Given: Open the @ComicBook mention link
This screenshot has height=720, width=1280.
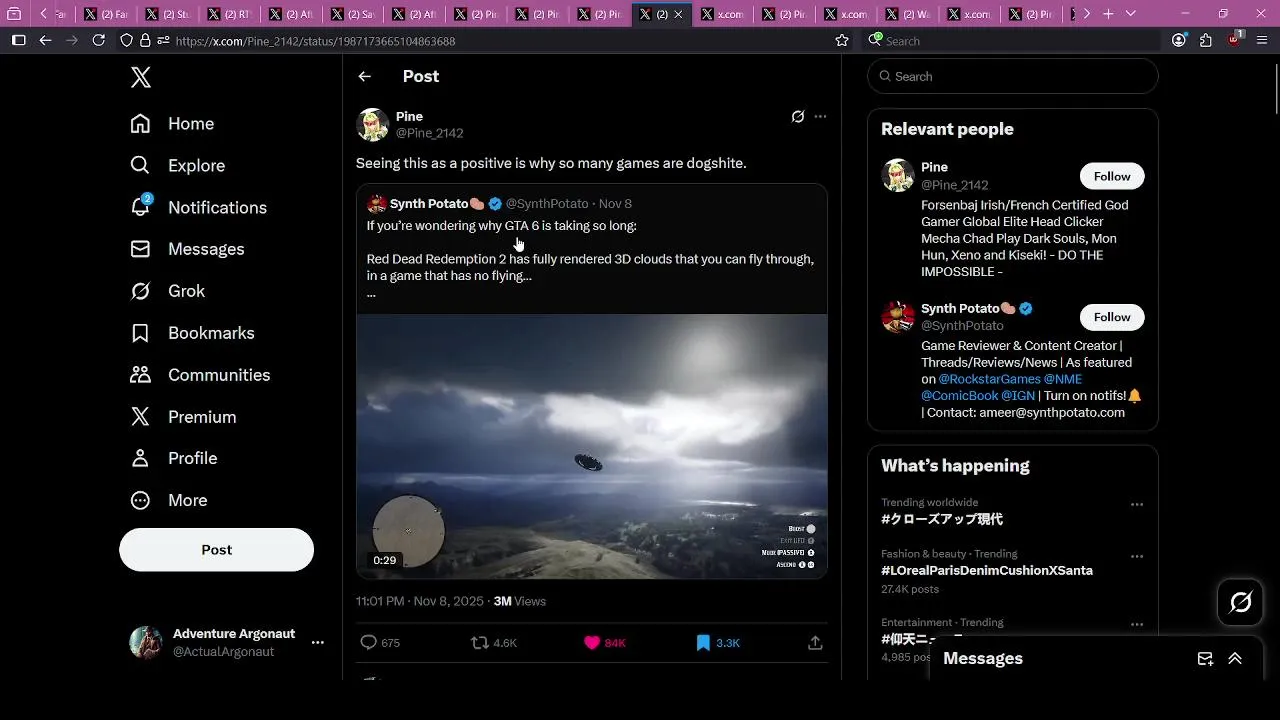Looking at the screenshot, I should [959, 396].
